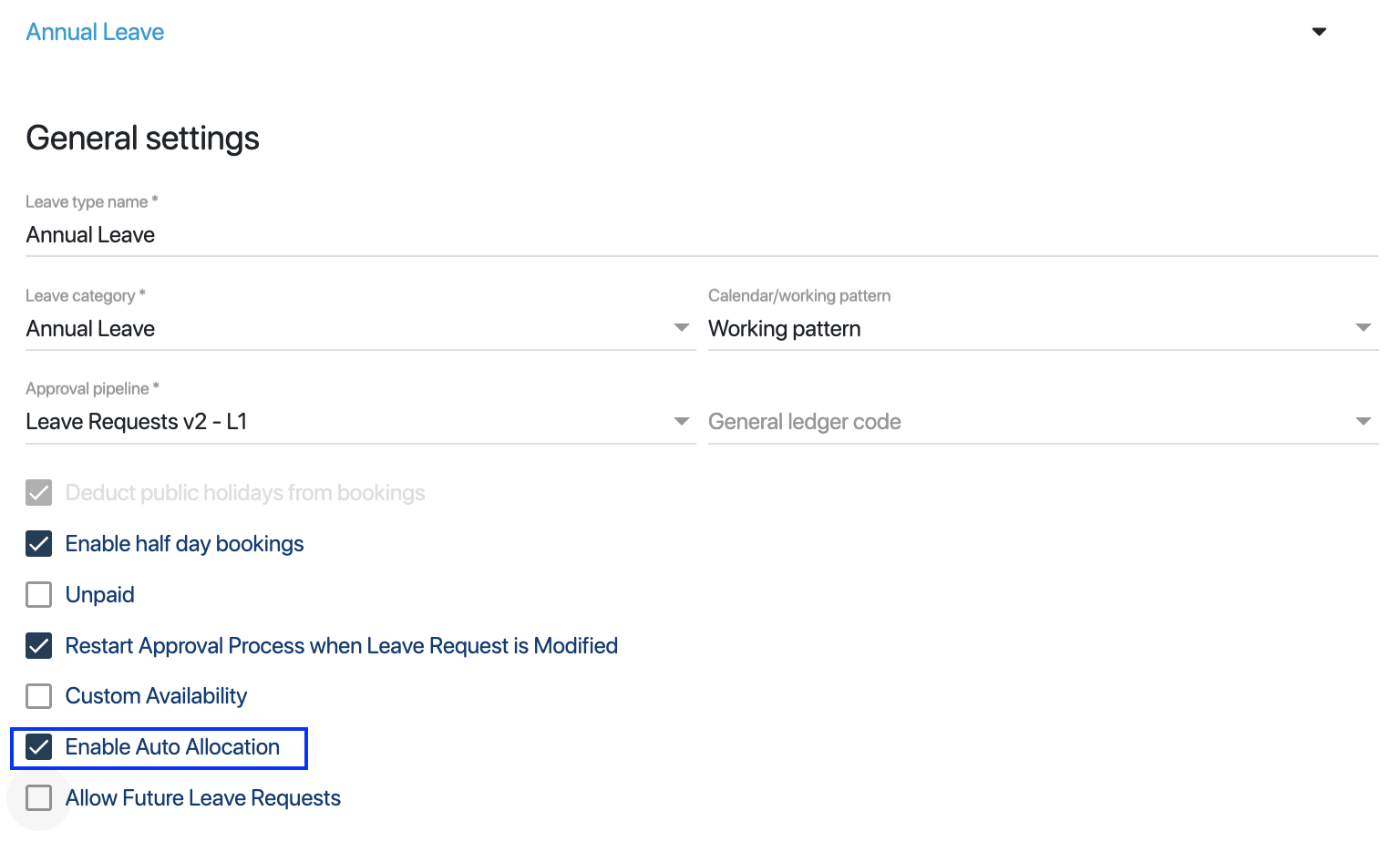Click the Leave type name field
Screen dimensions: 1400x842
pos(700,235)
